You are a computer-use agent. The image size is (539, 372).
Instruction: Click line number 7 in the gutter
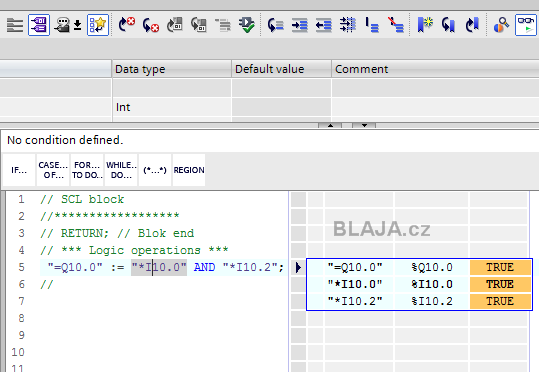tap(21, 301)
